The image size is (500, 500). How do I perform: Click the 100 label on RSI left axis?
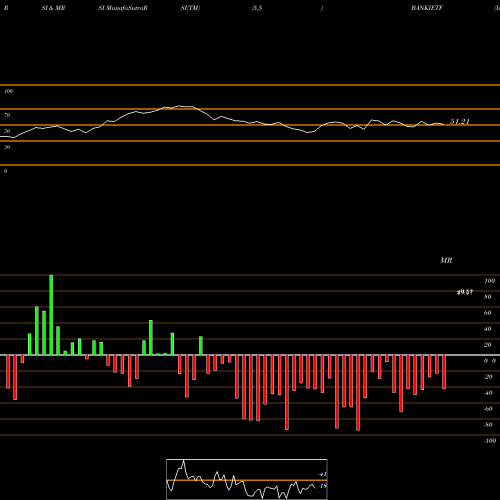(x=8, y=91)
